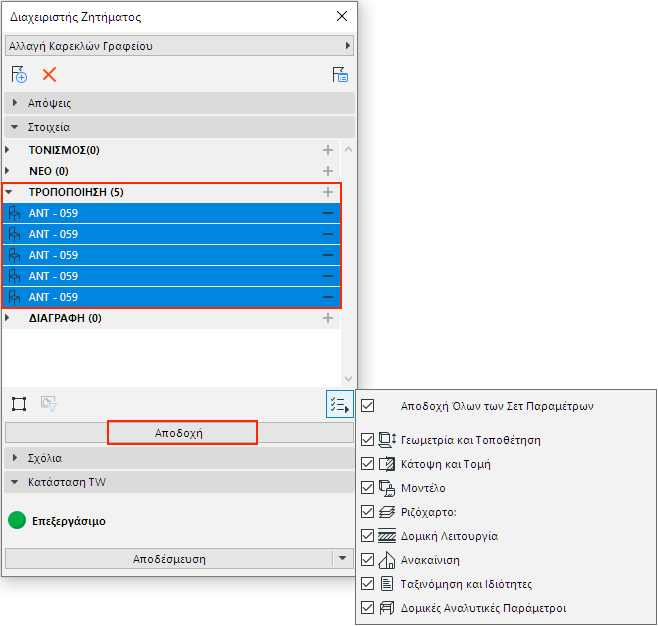Uncheck the Ριζόχαρτο checkbox
Screen dimensions: 658x626
[368, 512]
